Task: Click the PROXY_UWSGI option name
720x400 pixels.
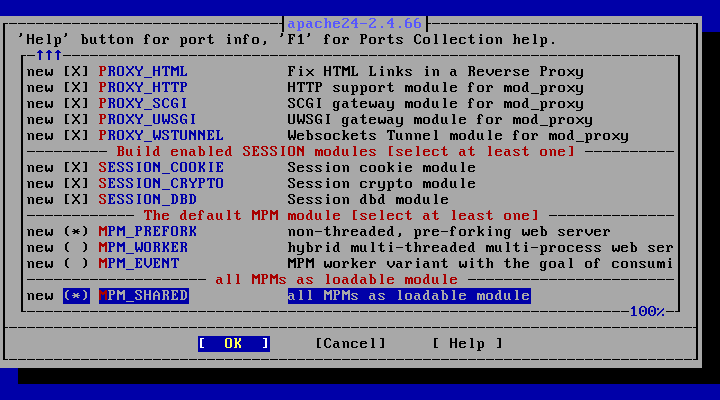Action: coord(147,120)
